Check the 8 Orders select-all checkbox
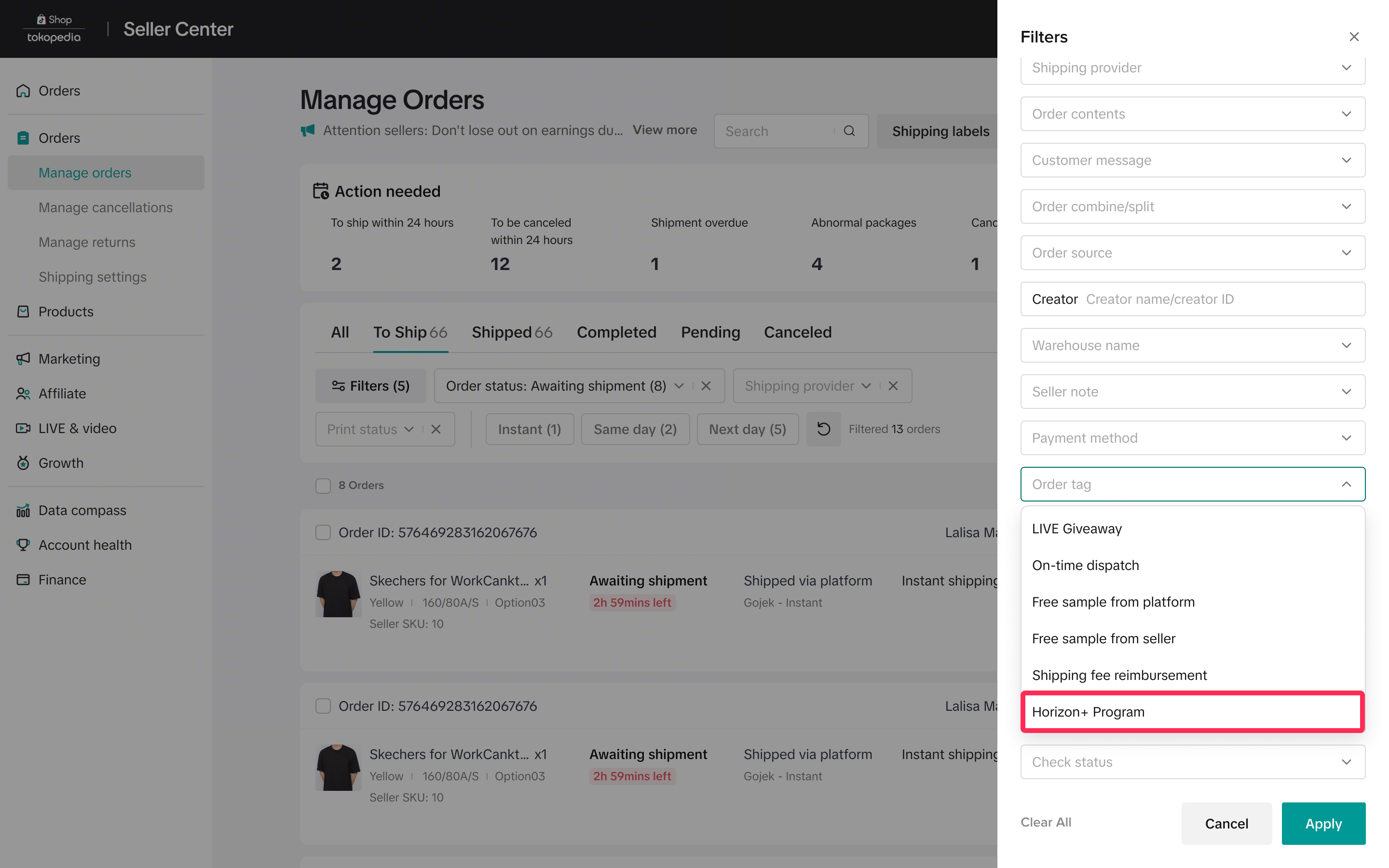The height and width of the screenshot is (868, 1389). 323,486
